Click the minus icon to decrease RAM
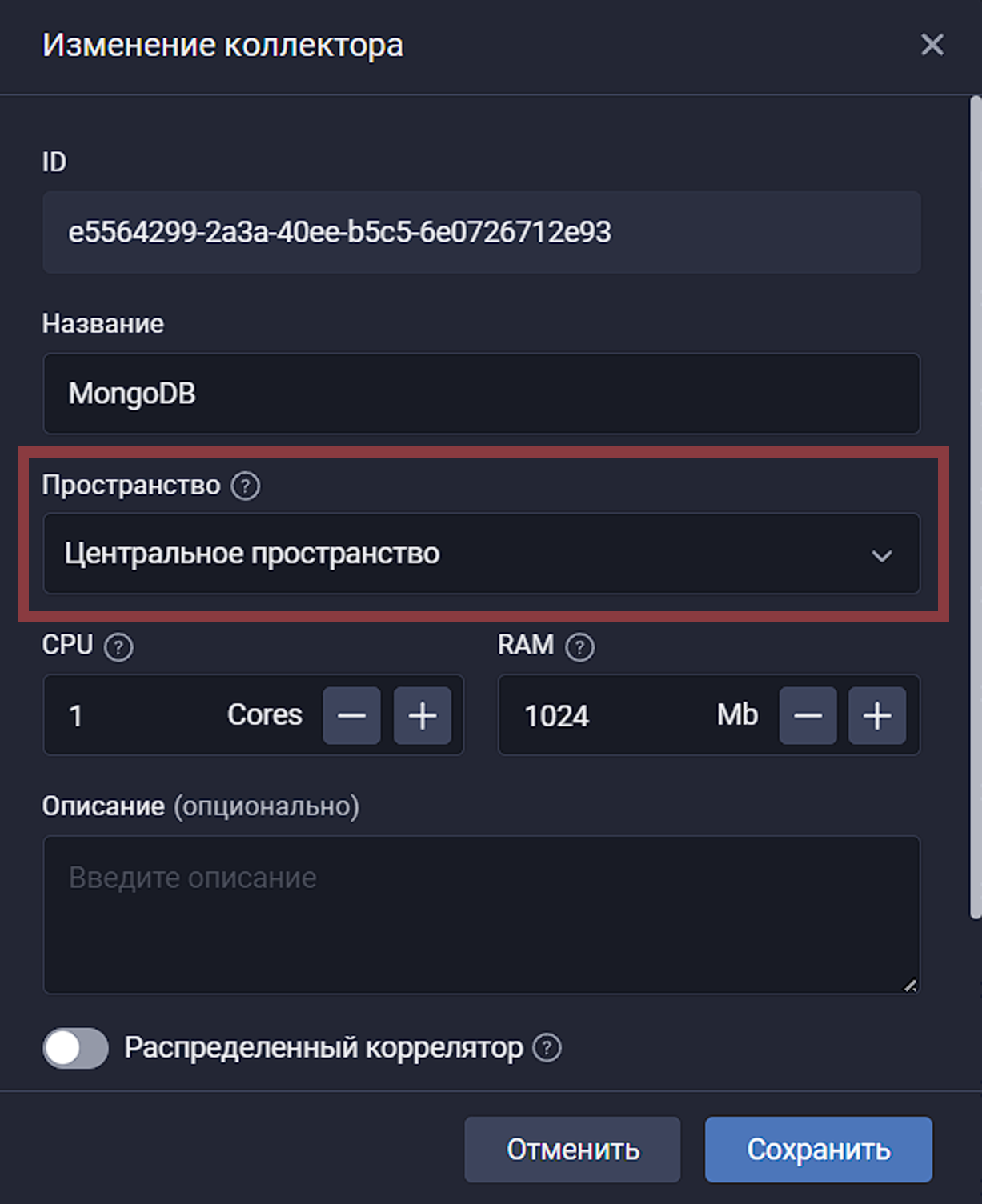982x1204 pixels. point(807,715)
